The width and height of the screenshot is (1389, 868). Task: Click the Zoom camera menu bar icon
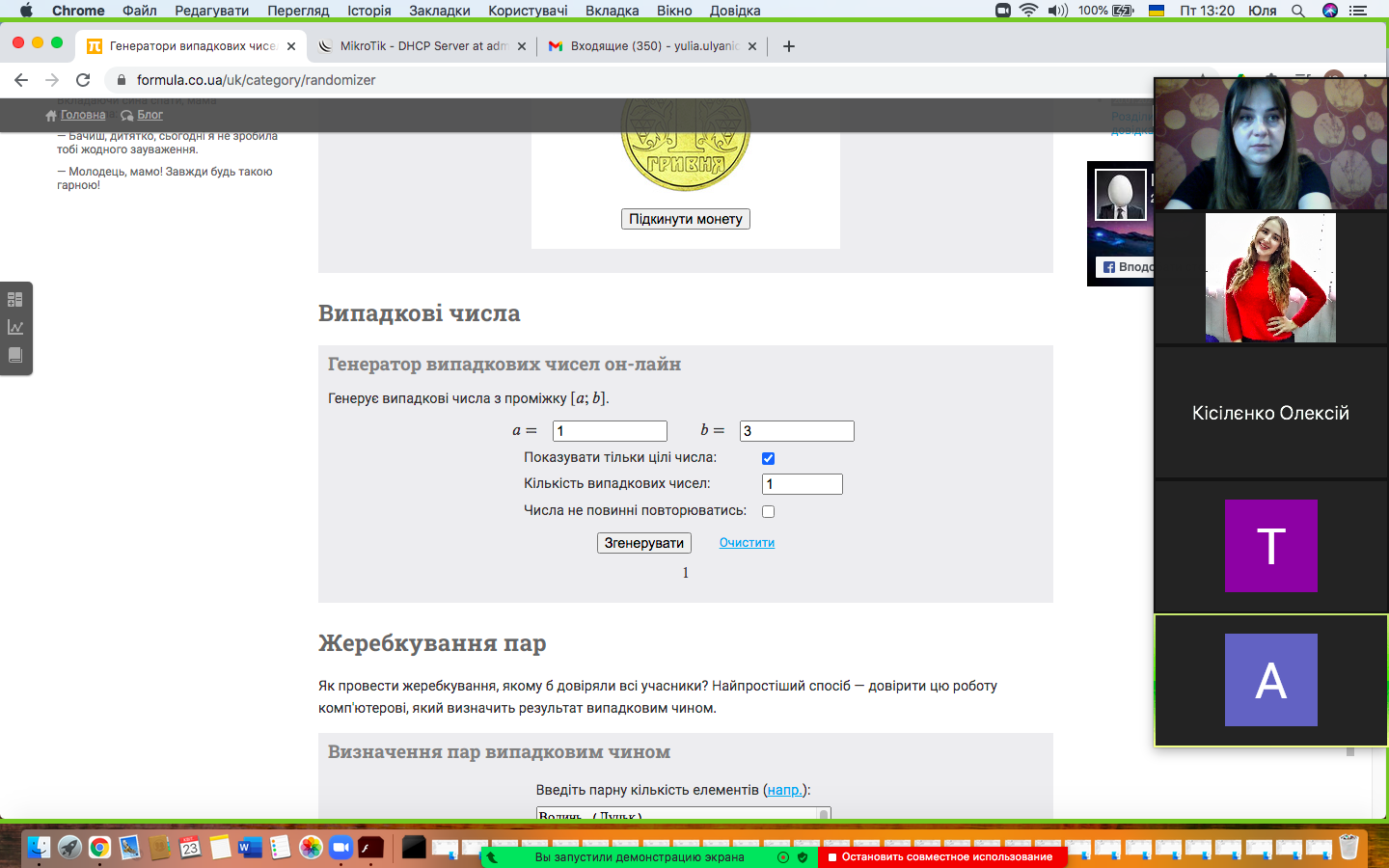pos(1003,11)
